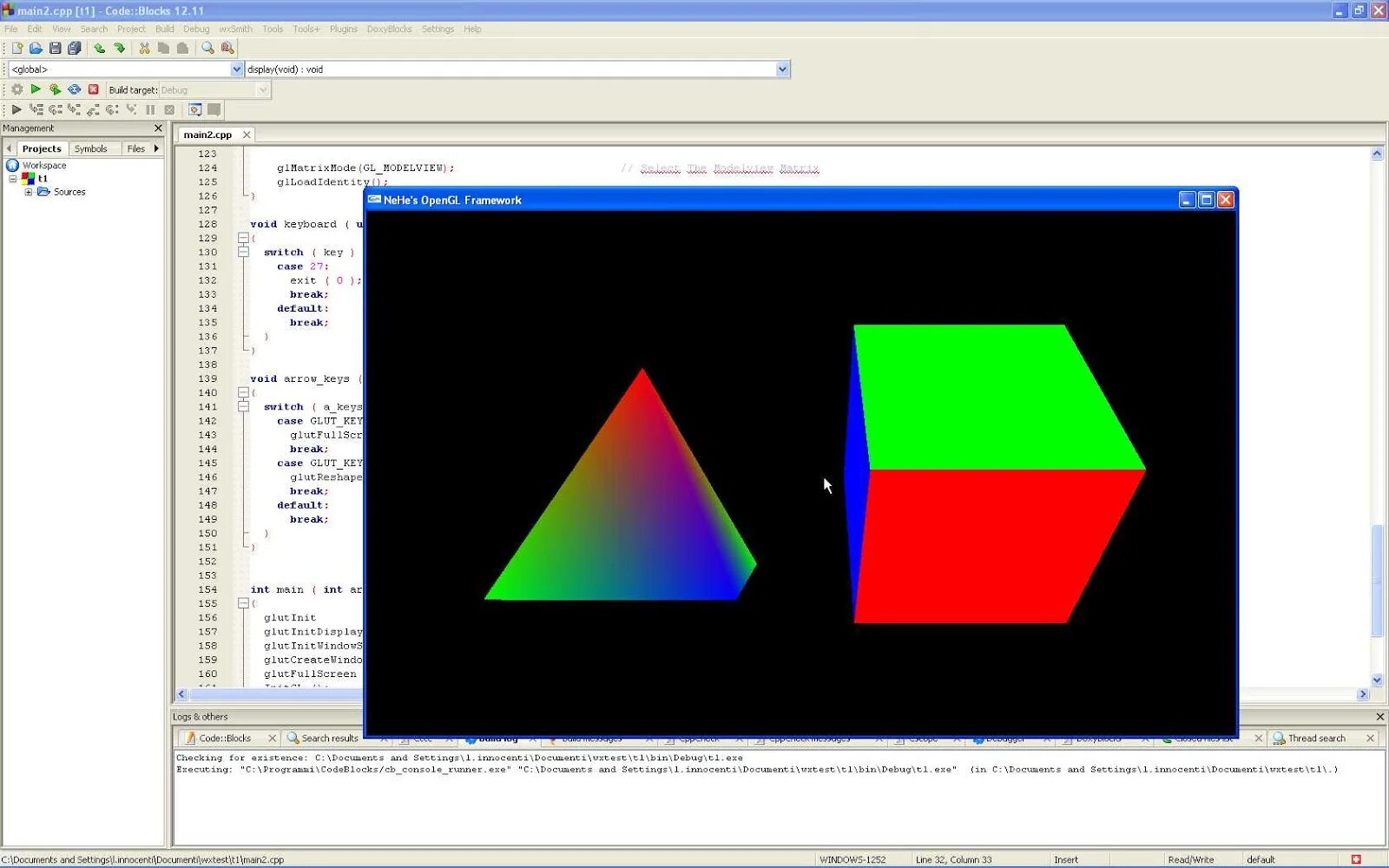This screenshot has height=868, width=1389.
Task: Select the Run tool in compiler toolbar
Action: [36, 89]
